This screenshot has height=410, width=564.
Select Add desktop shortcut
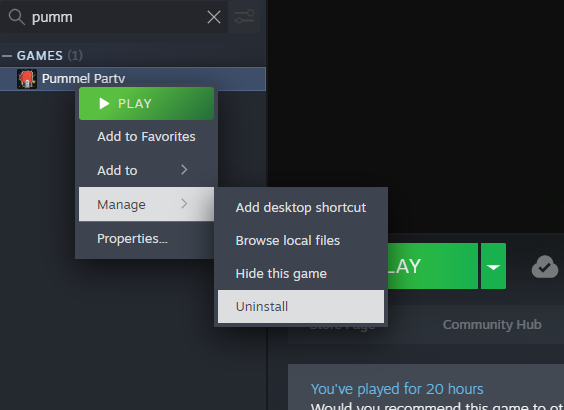click(x=301, y=208)
